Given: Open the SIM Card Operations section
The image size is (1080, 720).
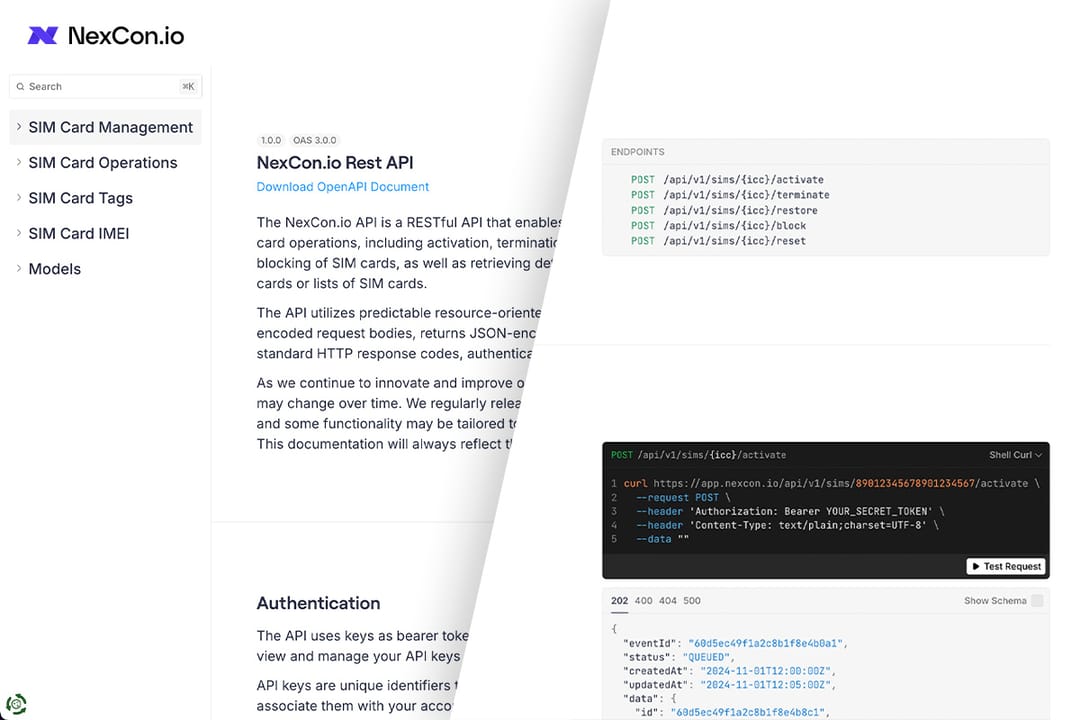Looking at the screenshot, I should (103, 163).
